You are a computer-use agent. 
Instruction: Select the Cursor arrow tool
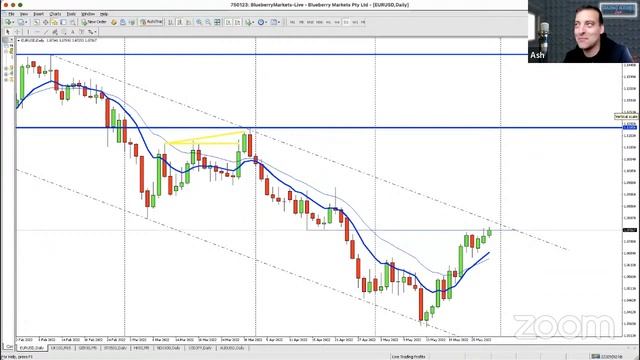pyautogui.click(x=8, y=32)
